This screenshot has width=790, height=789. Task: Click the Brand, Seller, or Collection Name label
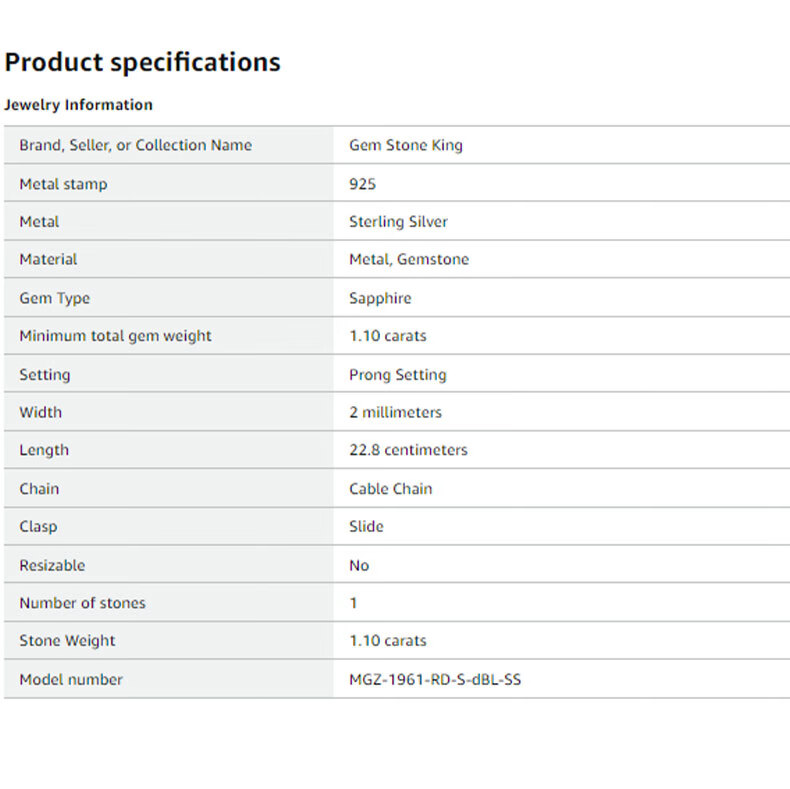135,145
